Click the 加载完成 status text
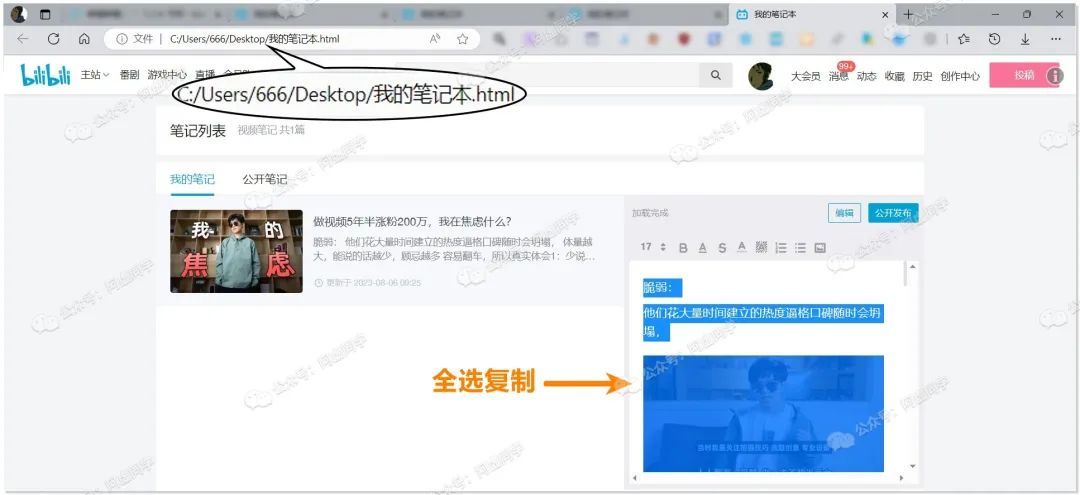Image resolution: width=1080 pixels, height=495 pixels. (x=650, y=213)
